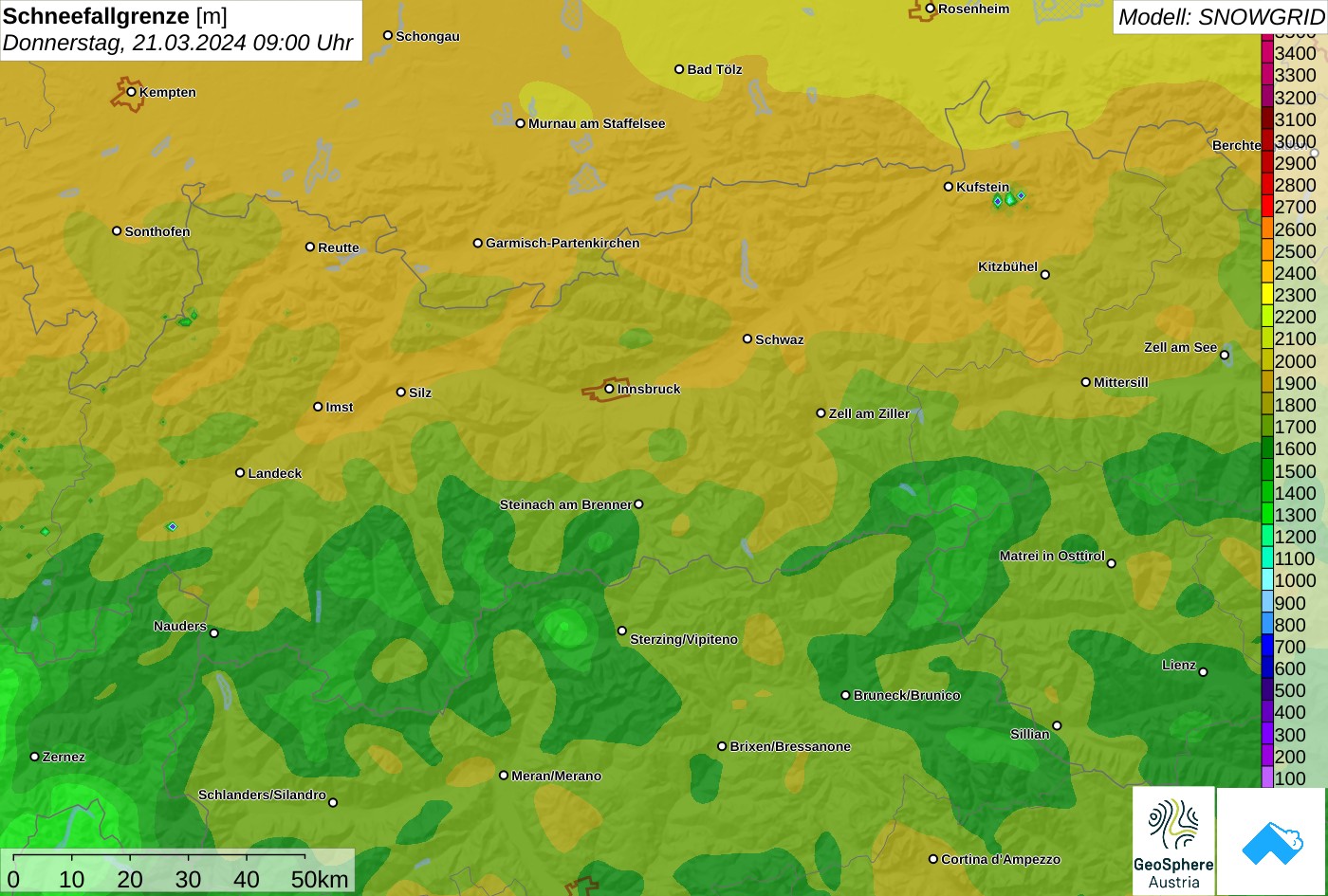1328x896 pixels.
Task: Click the Mittersill label
Action: 1121,382
